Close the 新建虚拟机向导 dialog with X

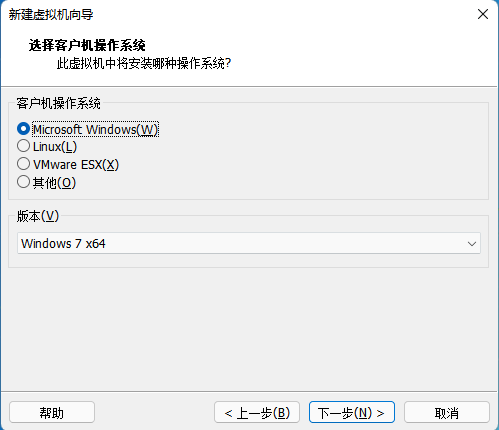coord(483,14)
